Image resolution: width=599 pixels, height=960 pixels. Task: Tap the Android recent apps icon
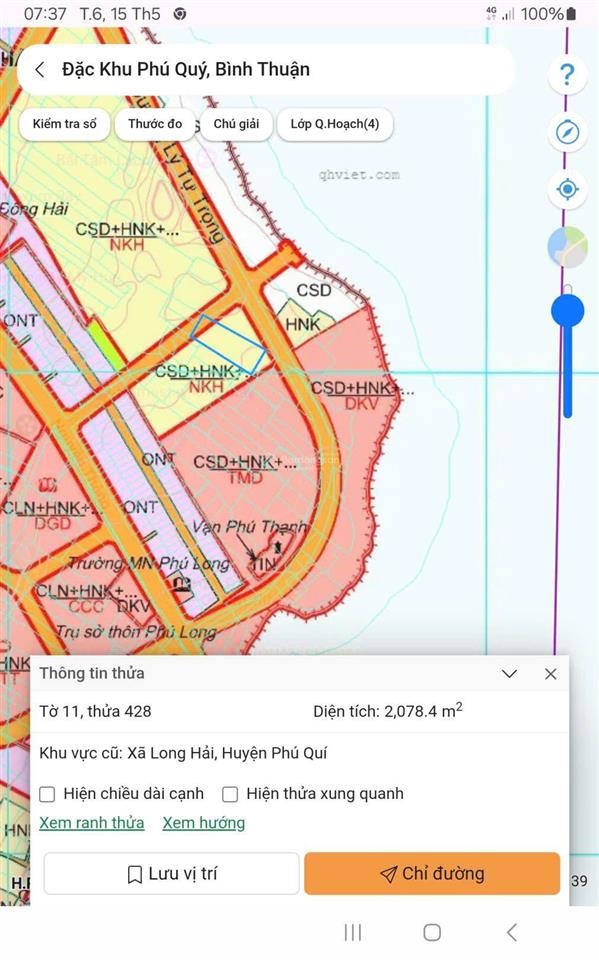click(353, 932)
